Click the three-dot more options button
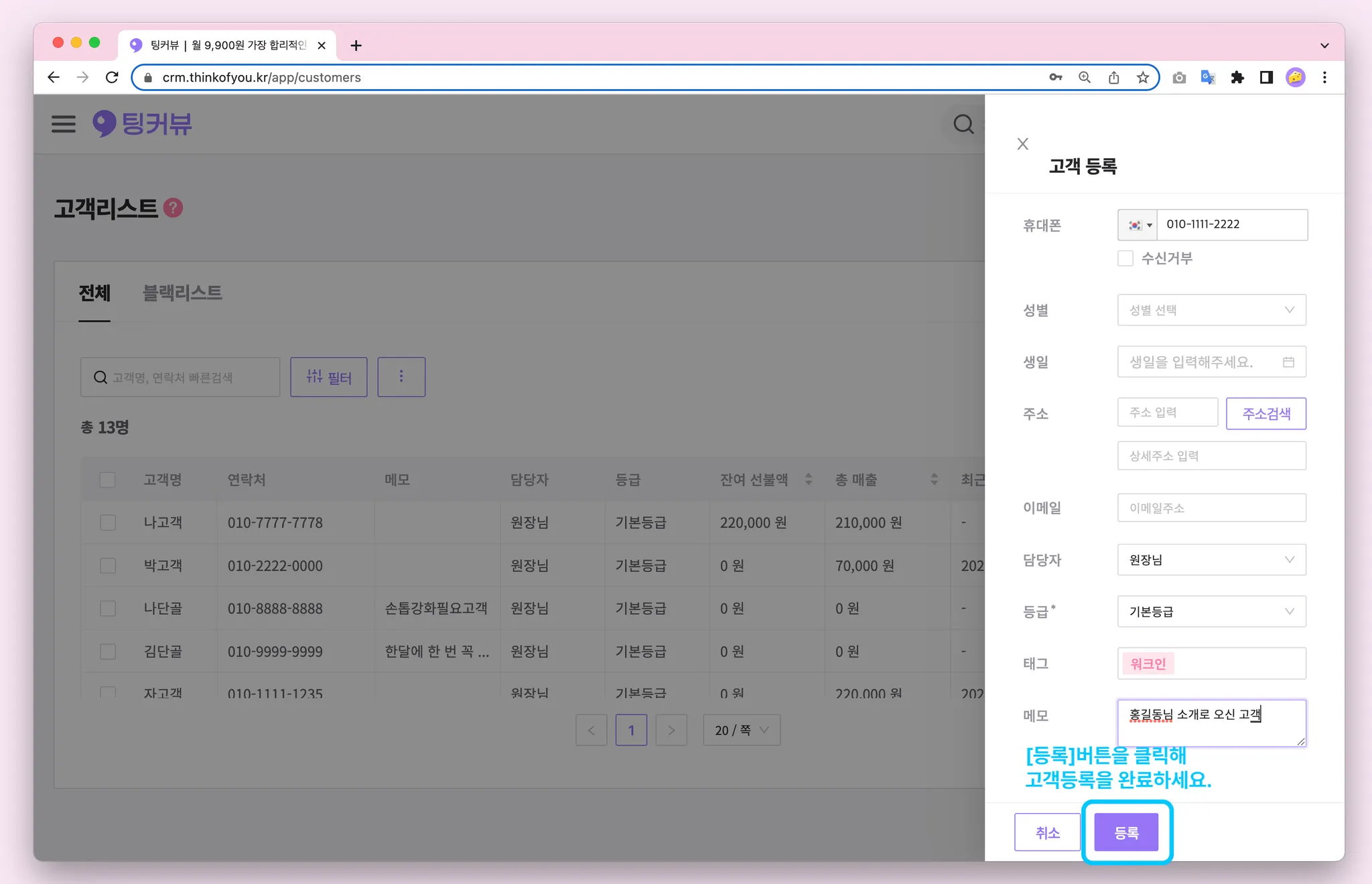Screen dimensions: 1372x884 pyautogui.click(x=401, y=377)
